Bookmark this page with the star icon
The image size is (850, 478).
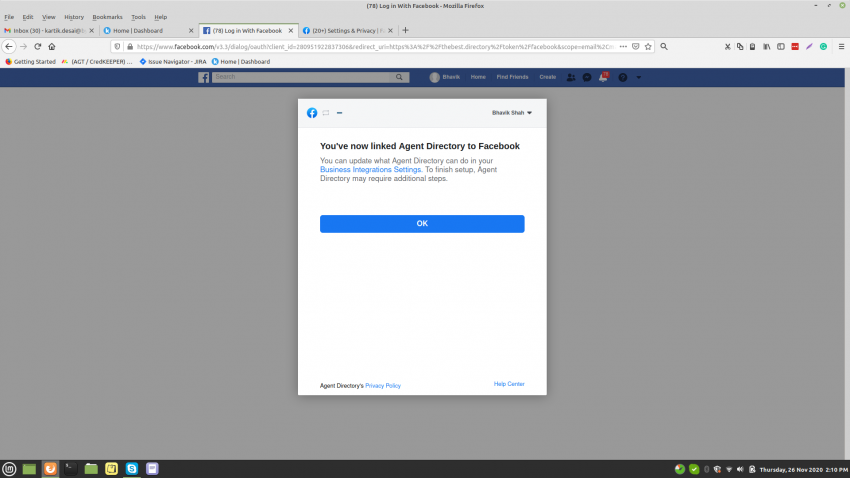[x=648, y=46]
